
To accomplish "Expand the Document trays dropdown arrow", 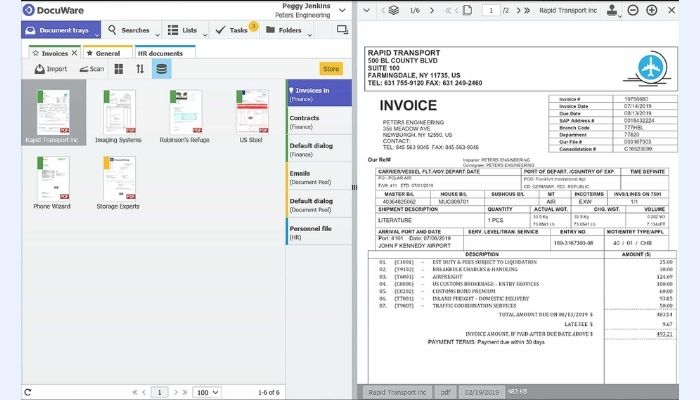I will [96, 35].
